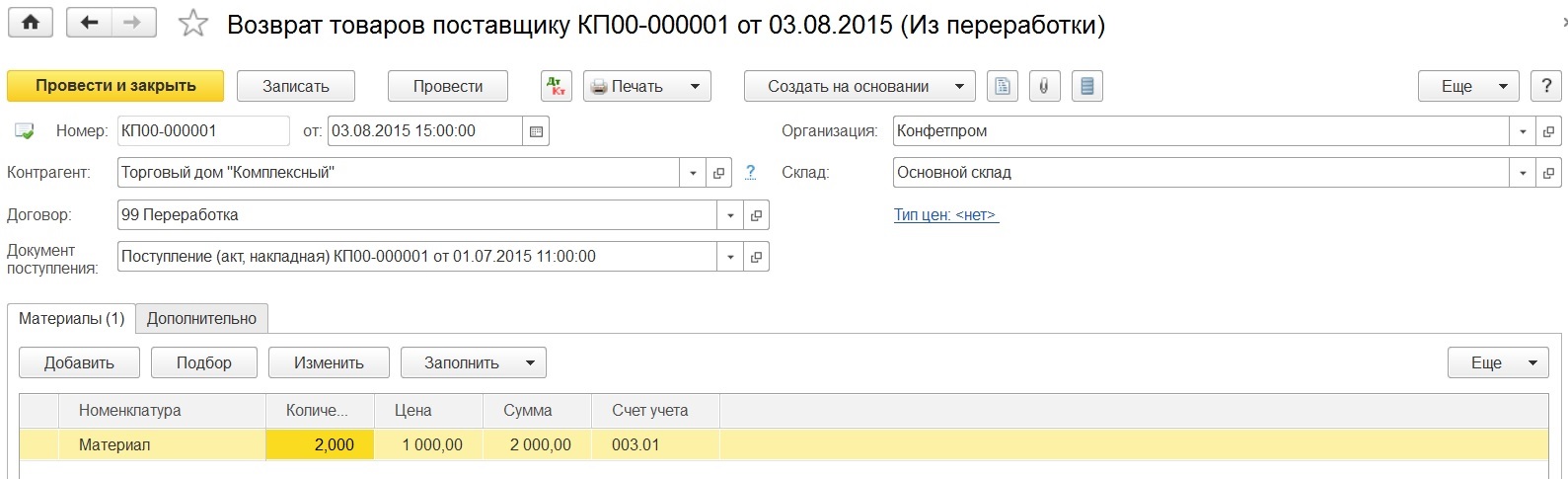The image size is (1568, 479).
Task: Select the Количество cell with 2,000
Action: (320, 444)
